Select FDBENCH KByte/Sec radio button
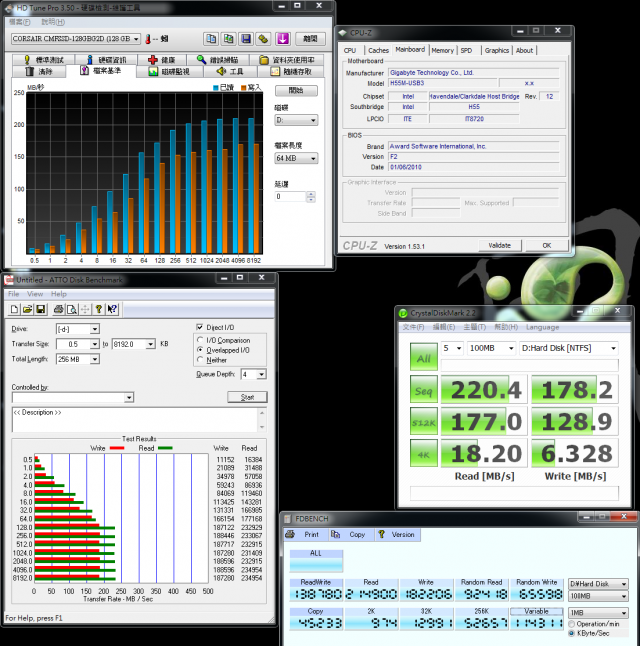 [x=572, y=633]
